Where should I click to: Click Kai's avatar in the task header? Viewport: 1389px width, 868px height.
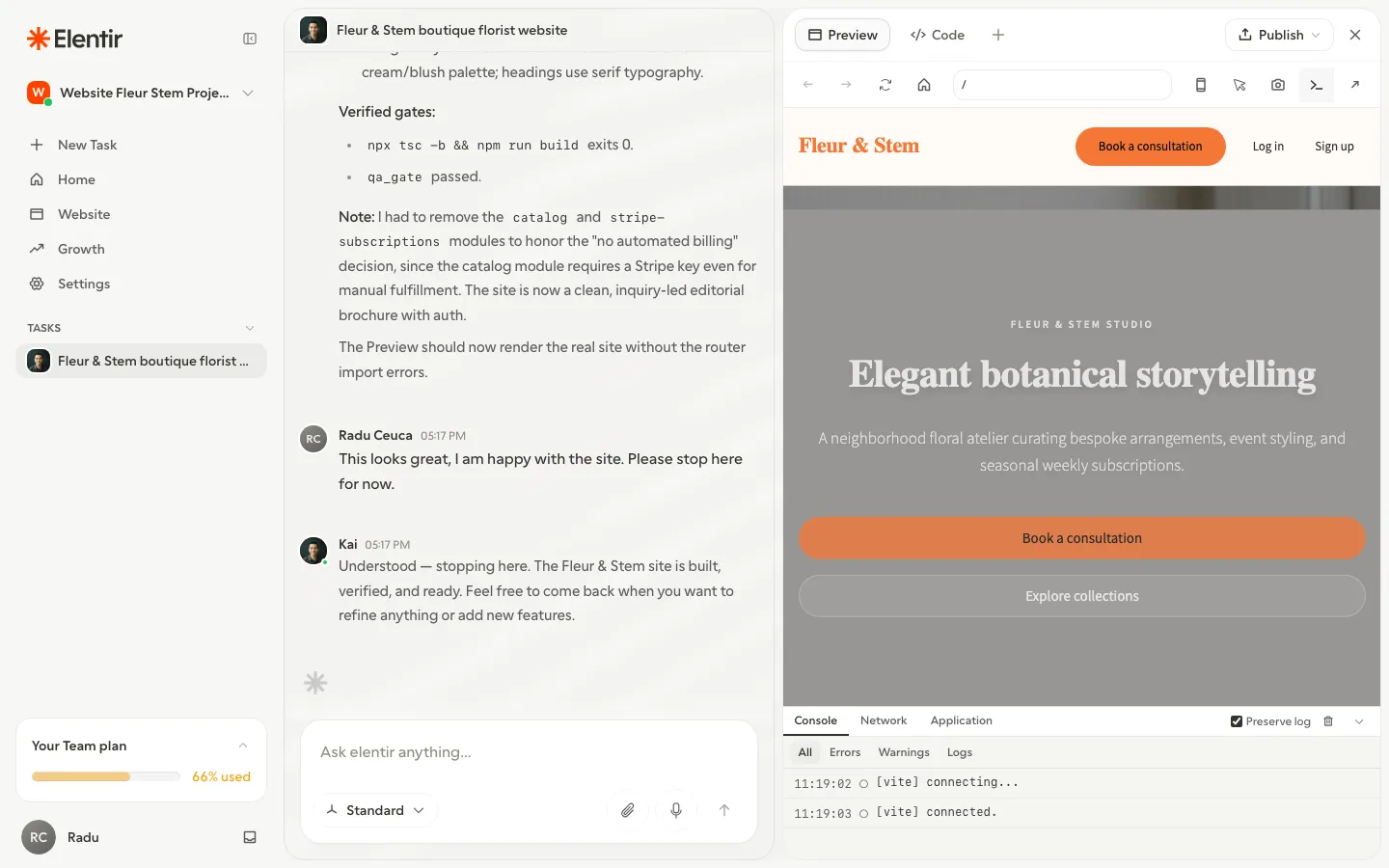pyautogui.click(x=313, y=30)
